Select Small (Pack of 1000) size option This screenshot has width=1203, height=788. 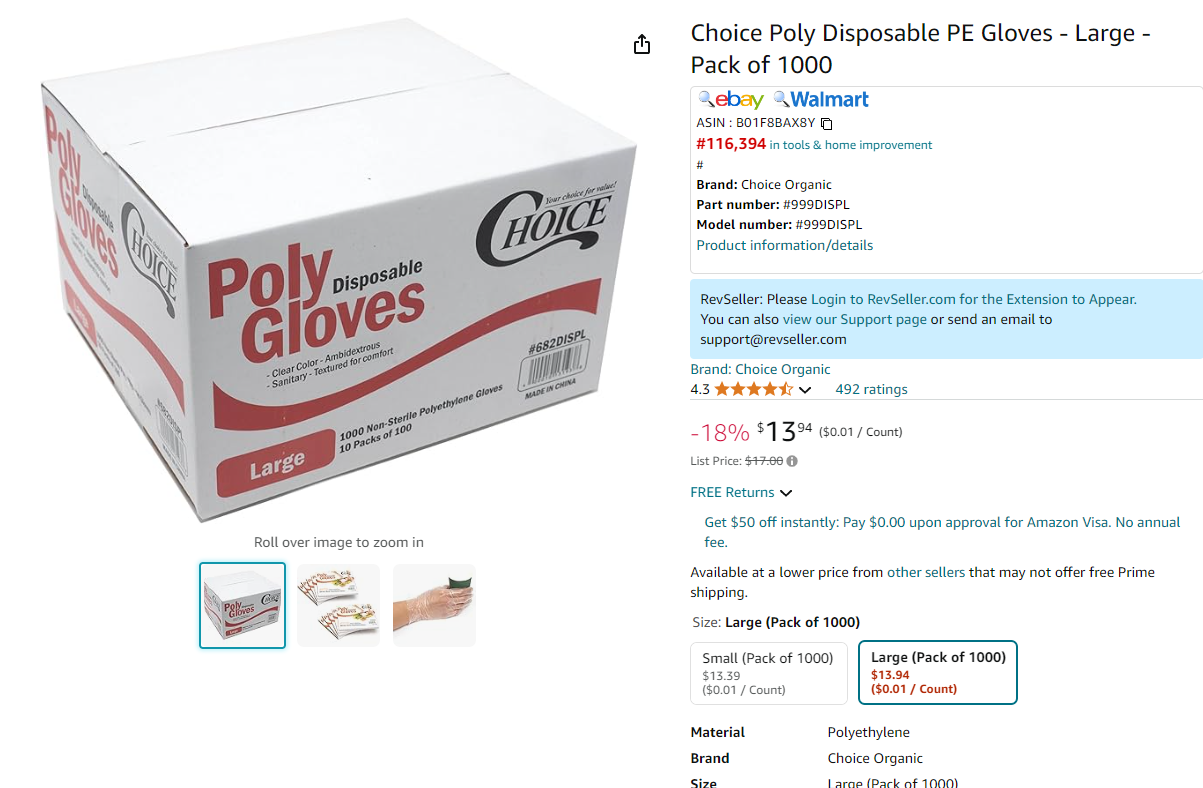coord(769,673)
